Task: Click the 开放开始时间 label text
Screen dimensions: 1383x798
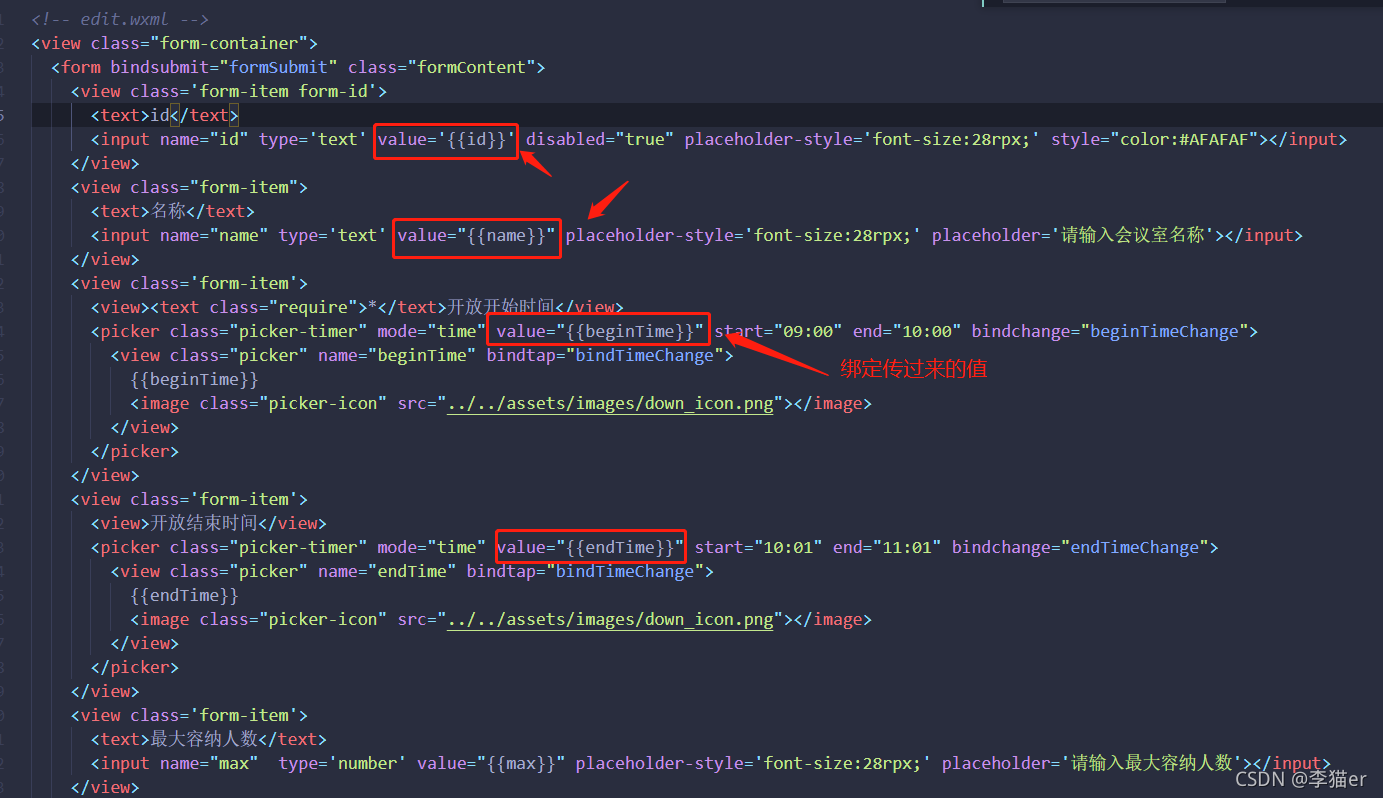Action: tap(500, 307)
